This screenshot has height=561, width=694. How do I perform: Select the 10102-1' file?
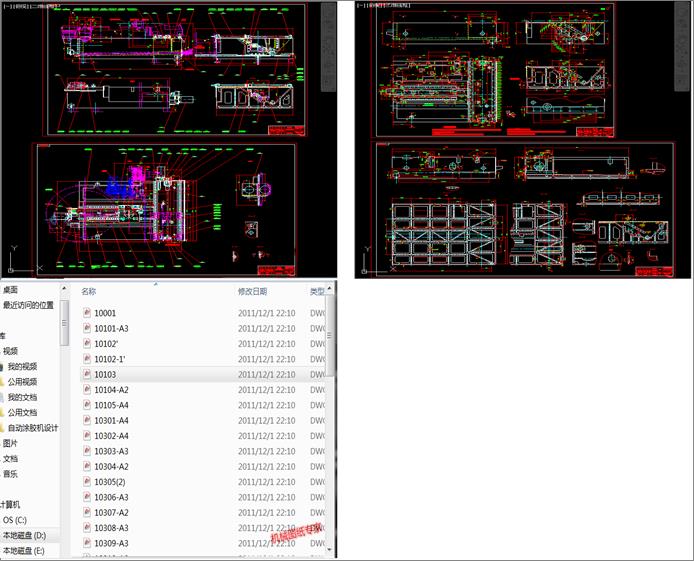click(x=109, y=359)
